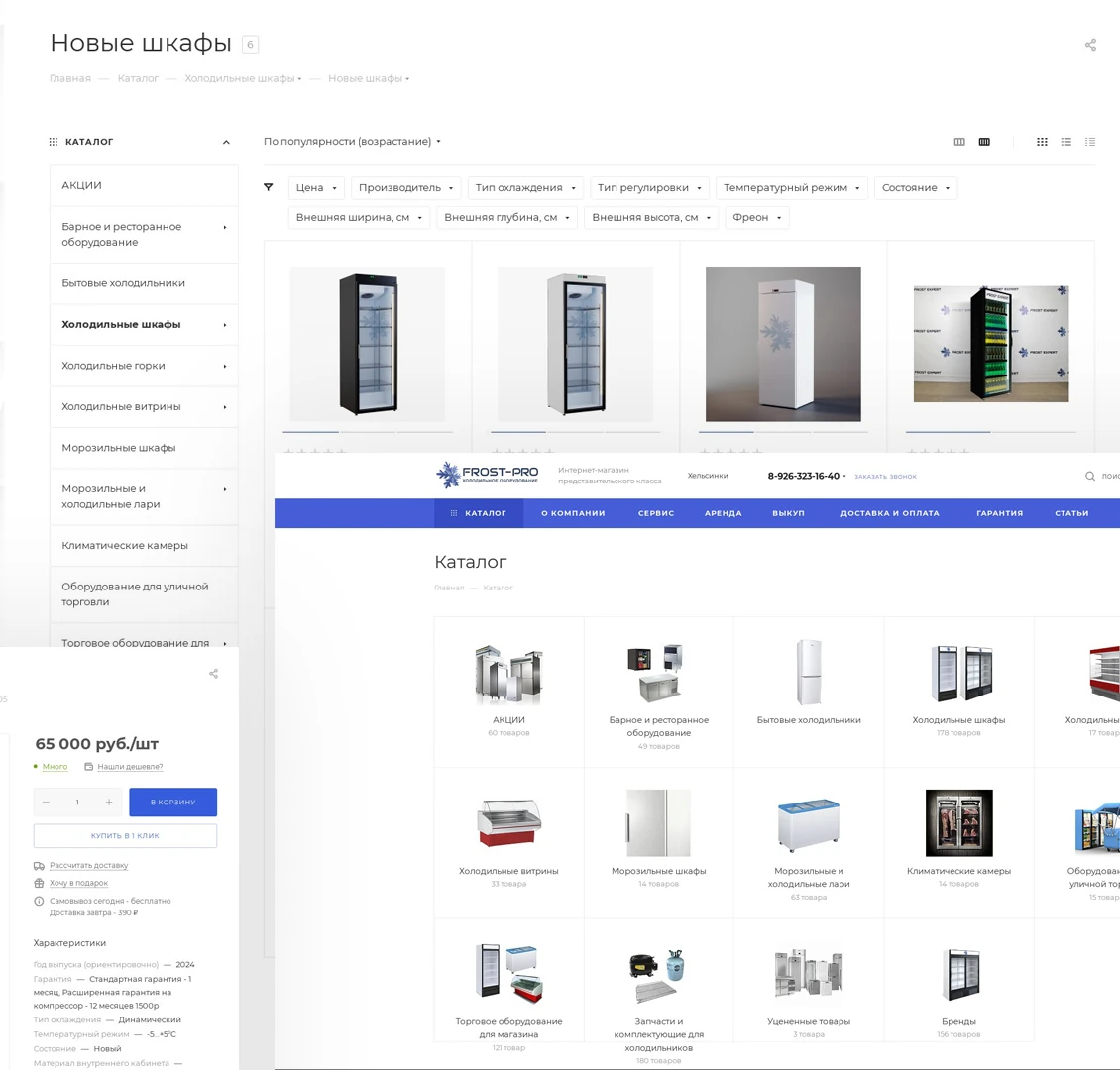Image resolution: width=1120 pixels, height=1070 pixels.
Task: Click КУПИТЬ В 1 КЛИК button
Action: [x=125, y=836]
